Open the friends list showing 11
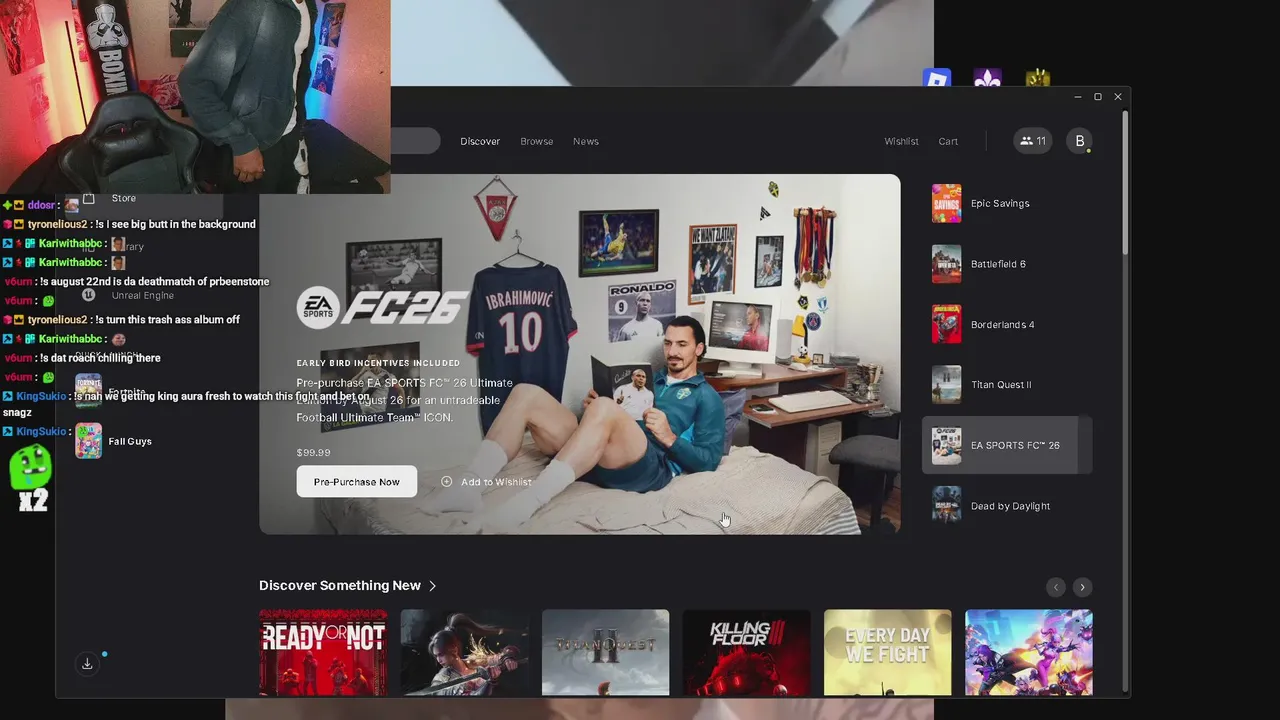This screenshot has width=1280, height=720. pos(1032,141)
